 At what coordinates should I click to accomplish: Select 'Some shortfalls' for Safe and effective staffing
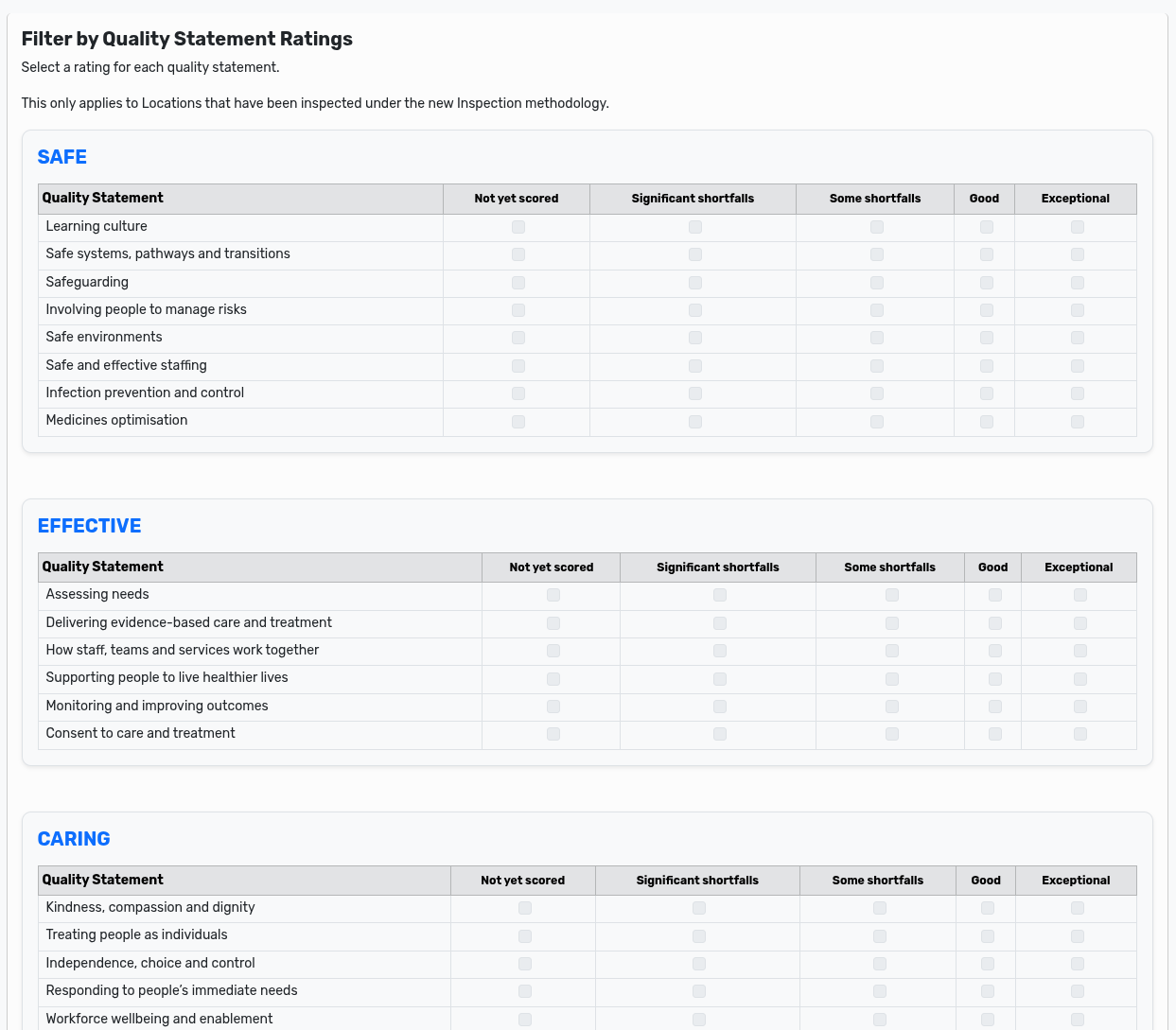pos(876,365)
